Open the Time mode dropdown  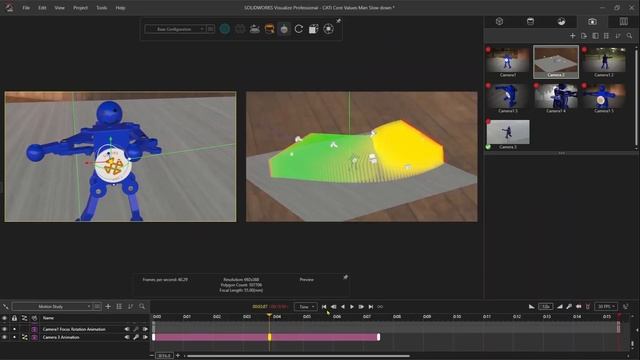coord(306,307)
